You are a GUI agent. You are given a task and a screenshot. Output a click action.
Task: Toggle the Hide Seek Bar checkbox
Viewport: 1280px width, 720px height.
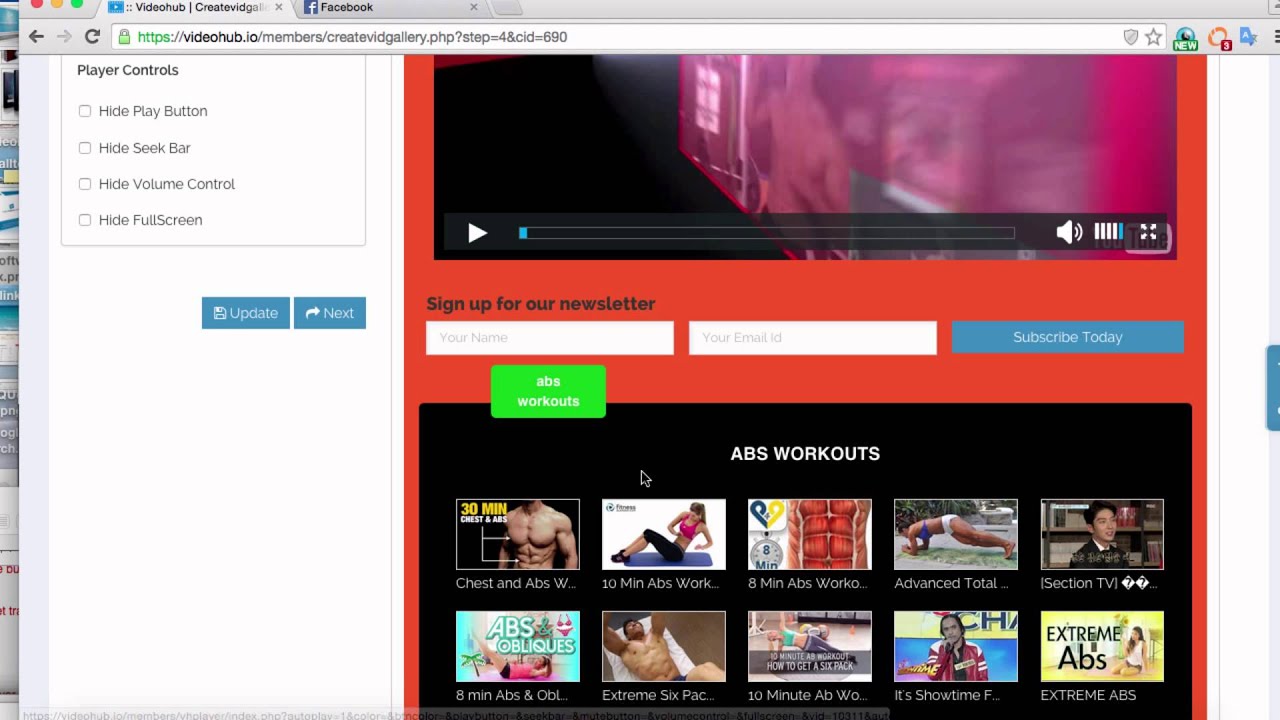pyautogui.click(x=85, y=148)
